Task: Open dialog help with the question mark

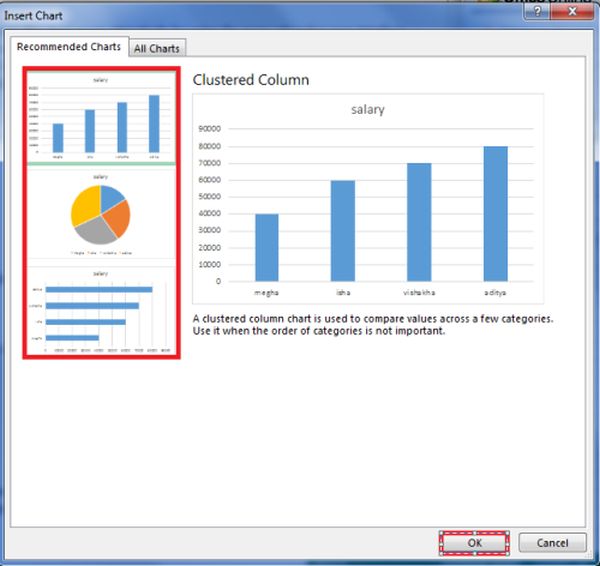Action: 537,11
